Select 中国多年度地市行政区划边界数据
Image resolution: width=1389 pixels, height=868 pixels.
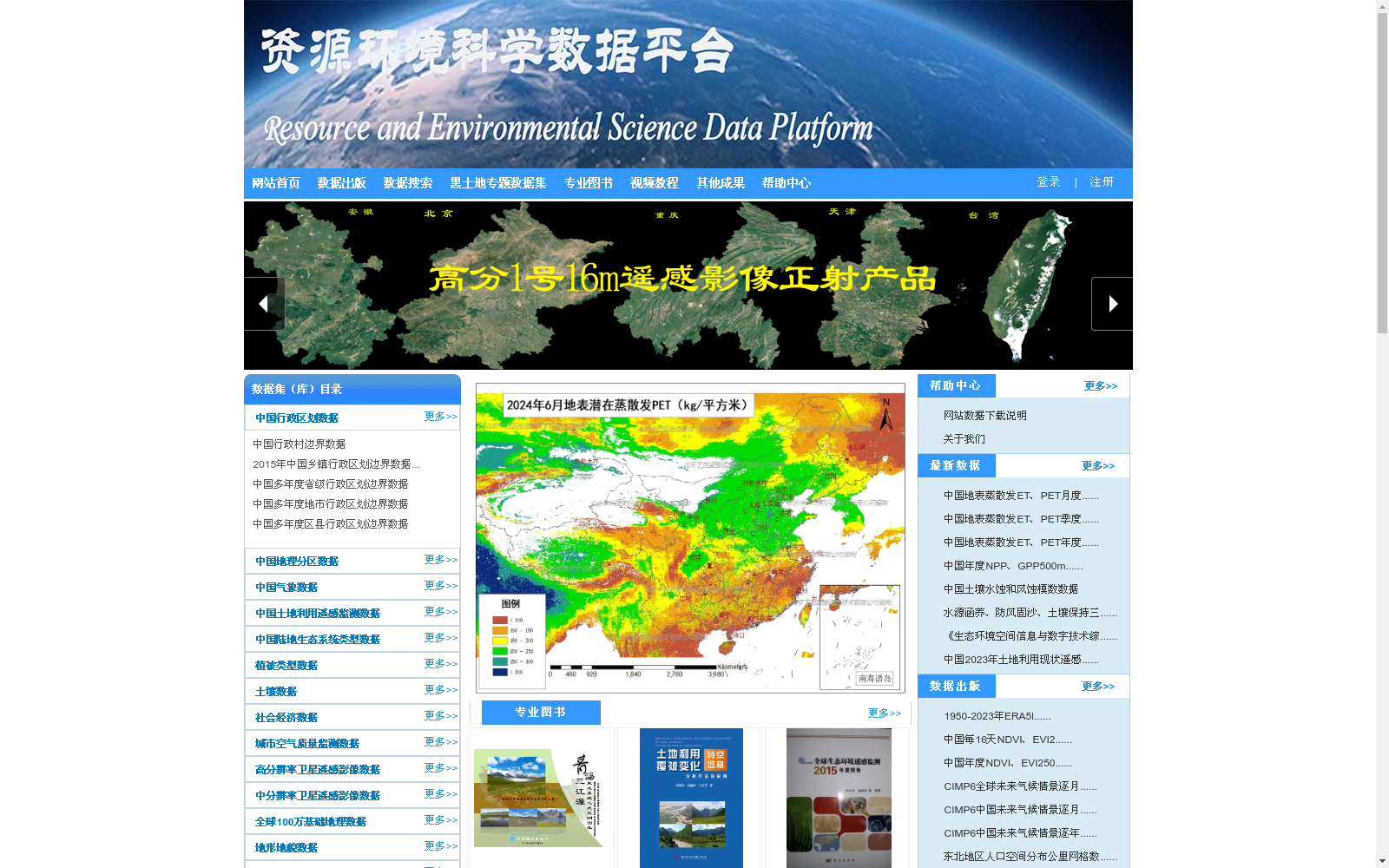click(331, 504)
